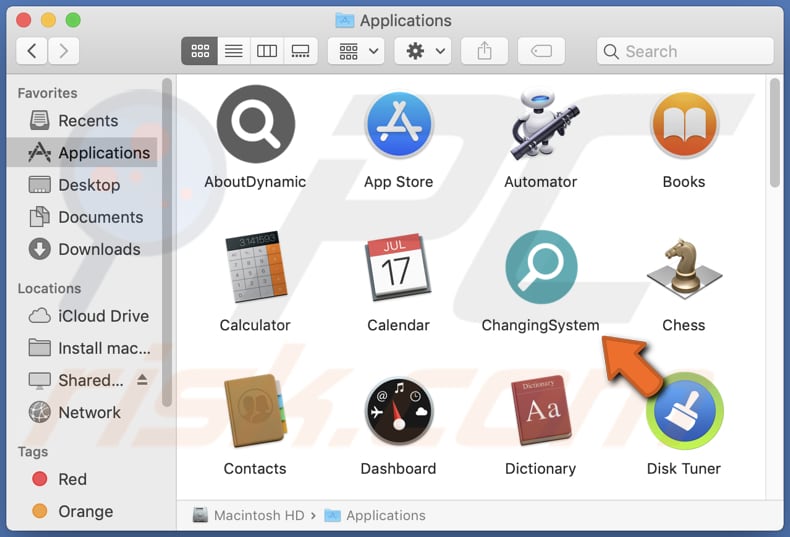Click Applications in the path bar

click(375, 515)
